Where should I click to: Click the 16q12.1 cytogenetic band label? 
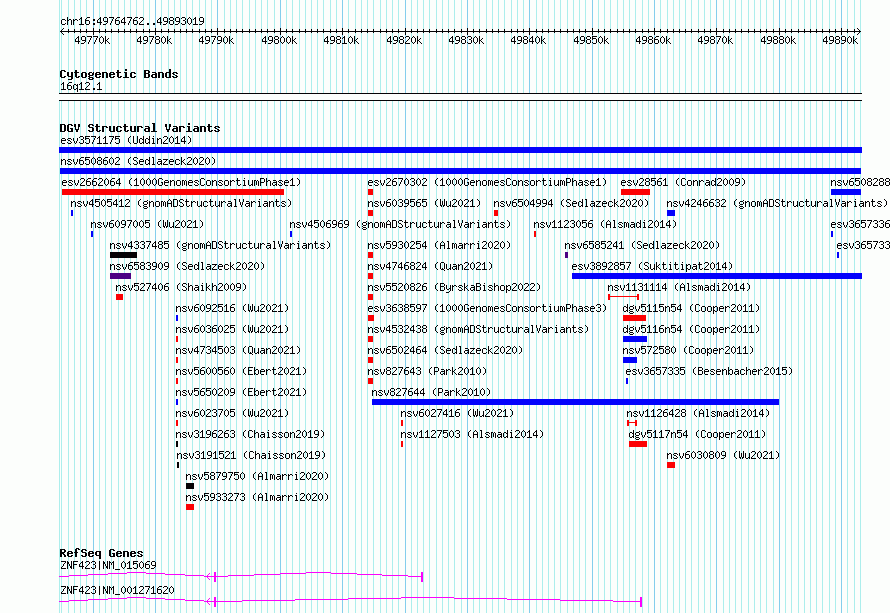tap(81, 86)
